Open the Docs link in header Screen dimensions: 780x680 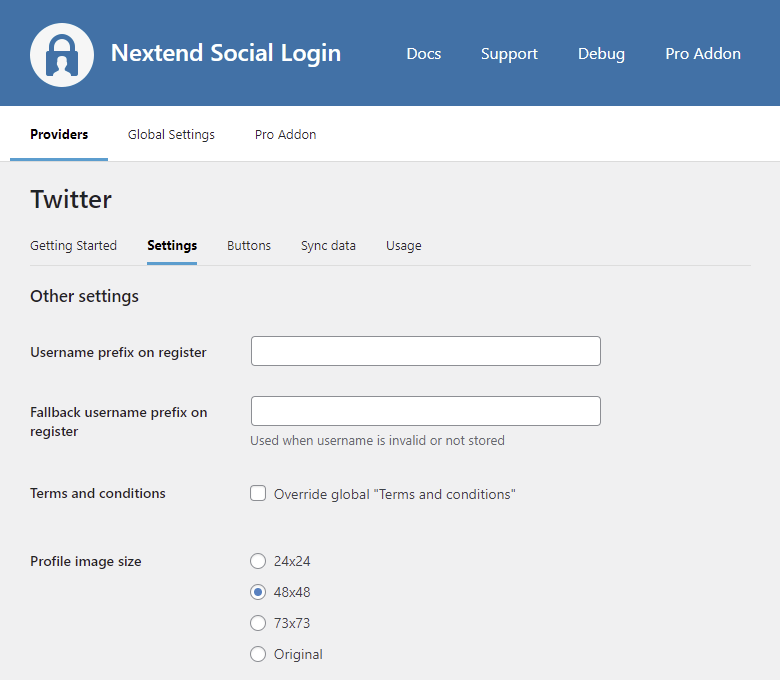click(423, 54)
